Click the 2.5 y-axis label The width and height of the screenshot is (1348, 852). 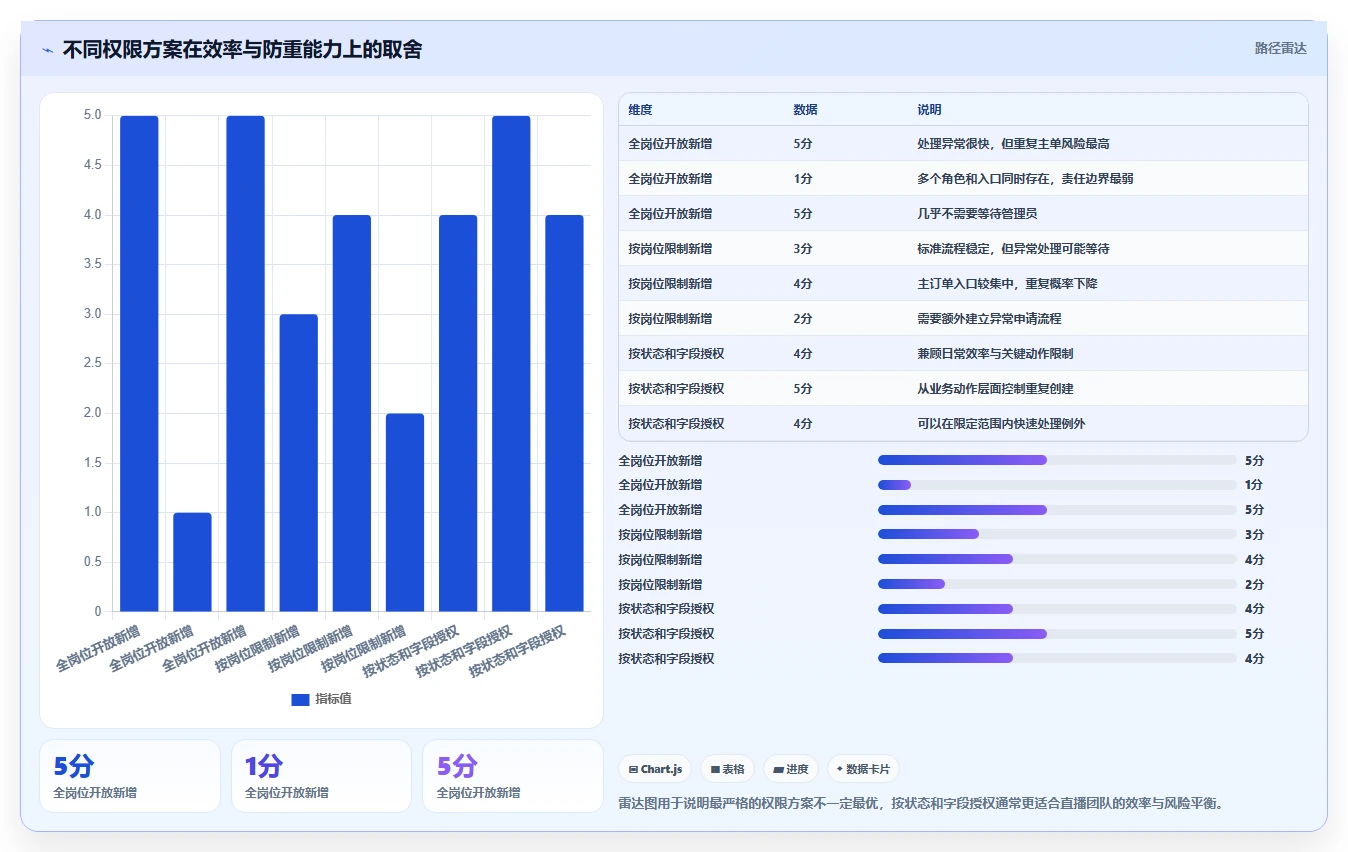(x=93, y=364)
